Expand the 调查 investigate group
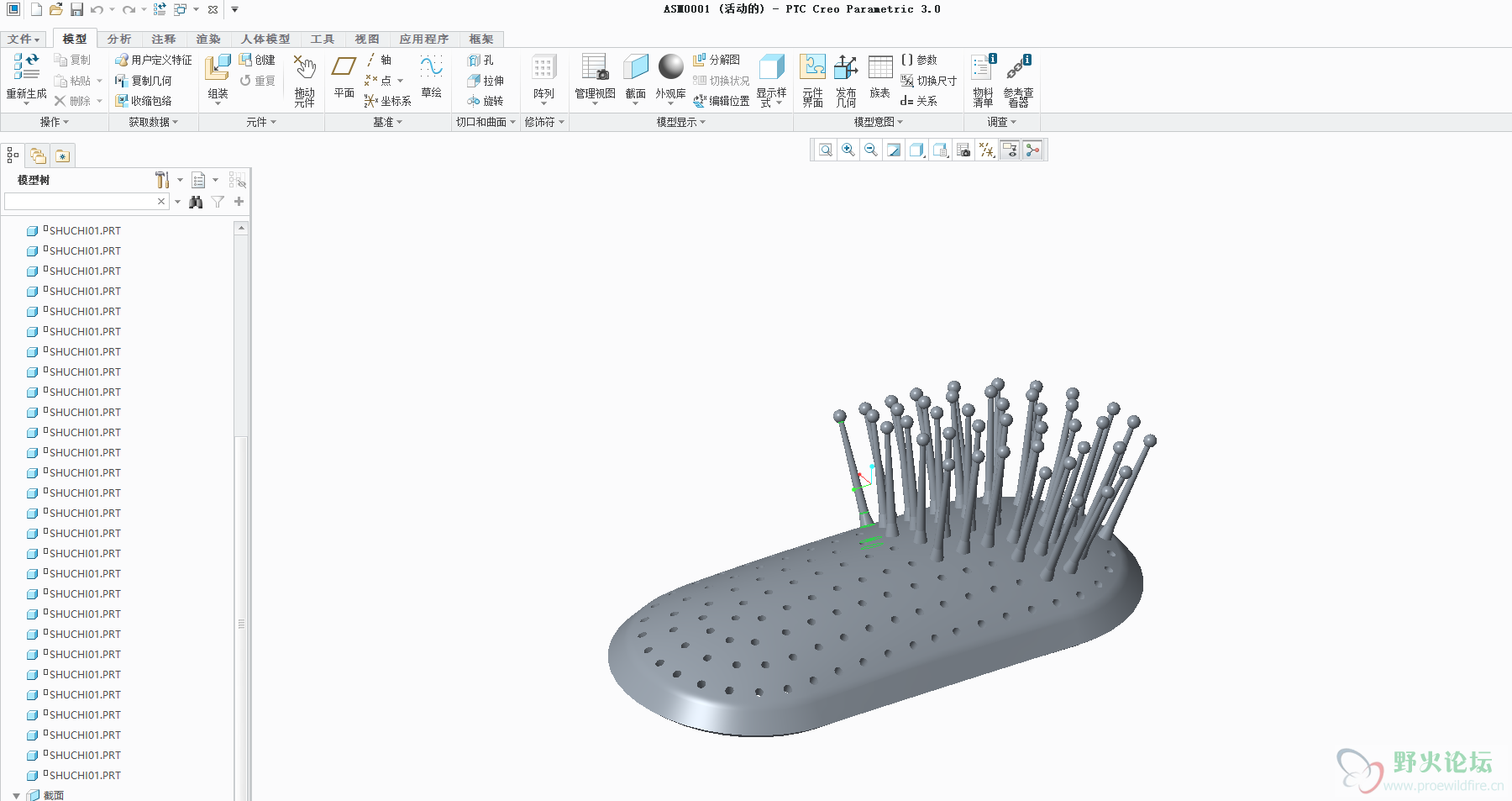The width and height of the screenshot is (1512, 801). tap(1001, 122)
